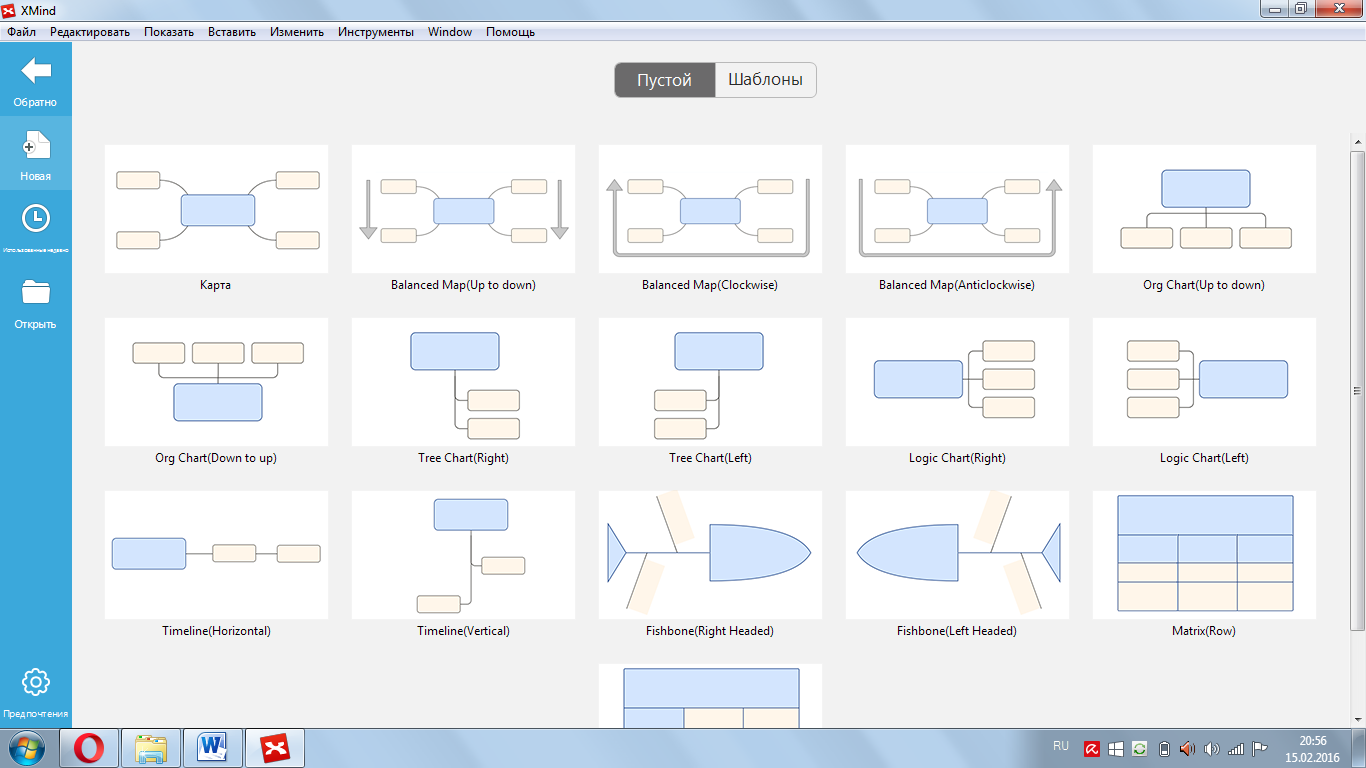Screen dimensions: 1366x768
Task: Select Balanced Map(Anticlockwise) structure
Action: (957, 209)
